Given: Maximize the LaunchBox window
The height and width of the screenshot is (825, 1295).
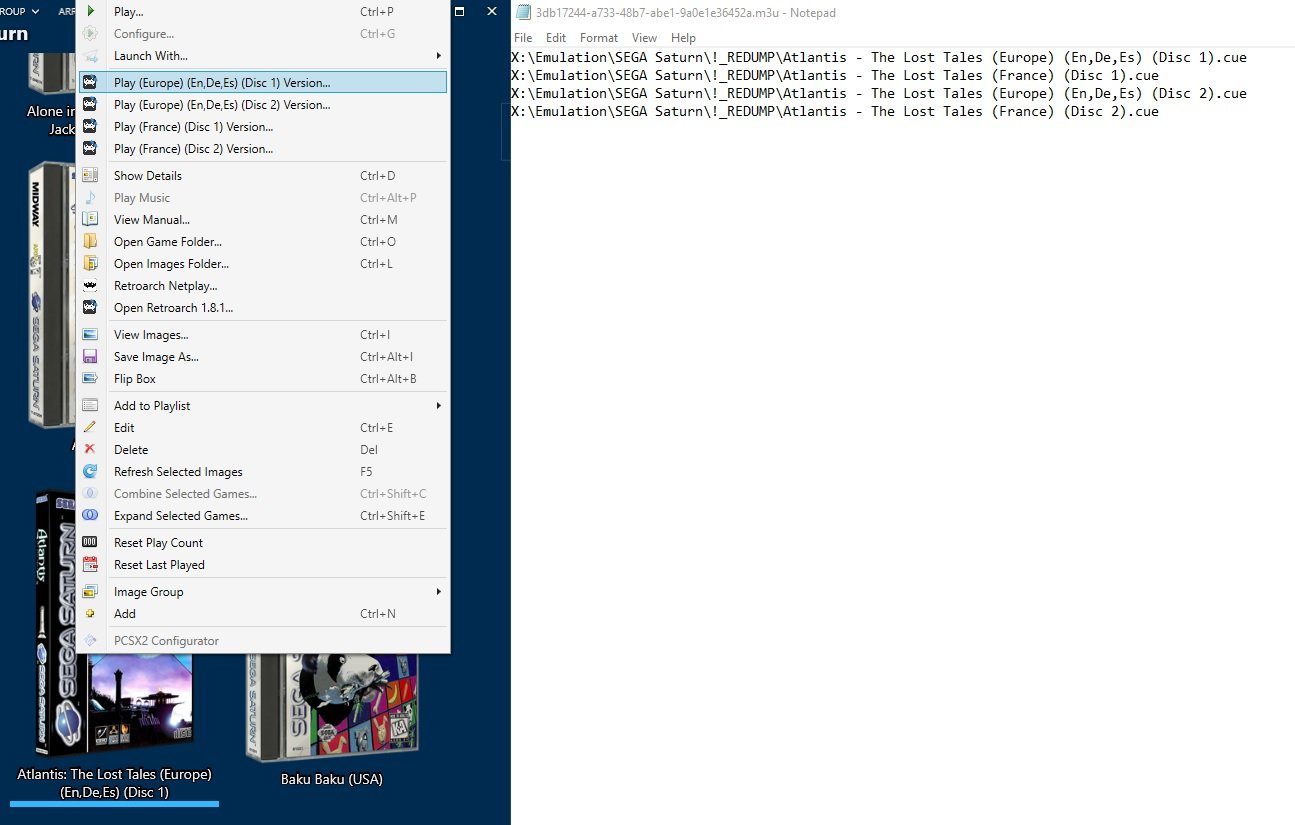Looking at the screenshot, I should coord(459,11).
